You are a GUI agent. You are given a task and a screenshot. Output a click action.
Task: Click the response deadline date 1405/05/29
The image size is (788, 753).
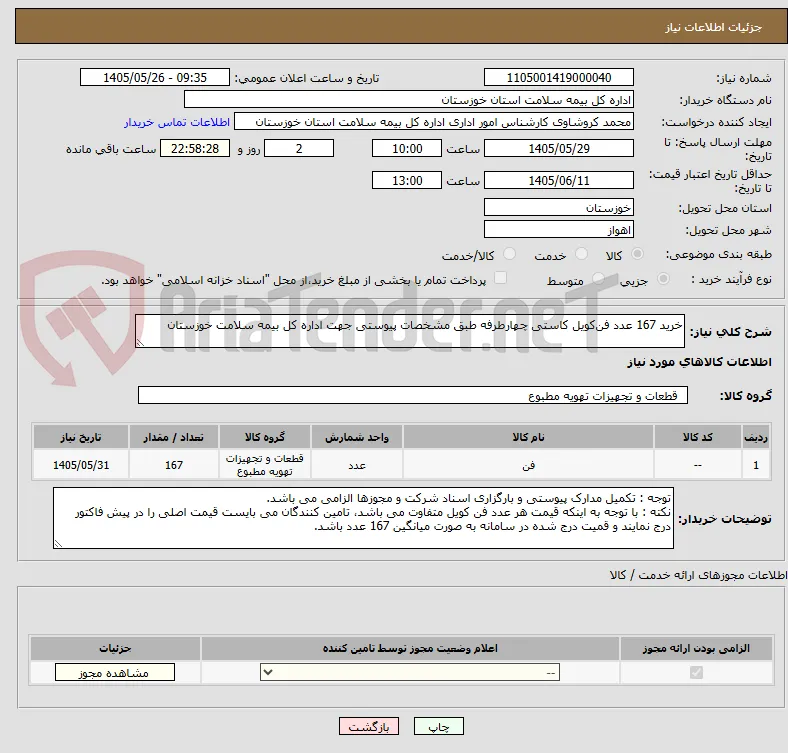[x=558, y=149]
